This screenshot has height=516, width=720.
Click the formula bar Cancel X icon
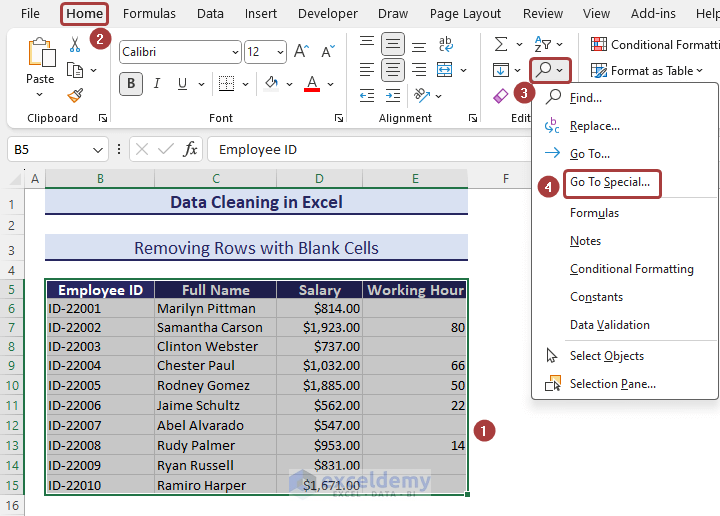coord(142,149)
